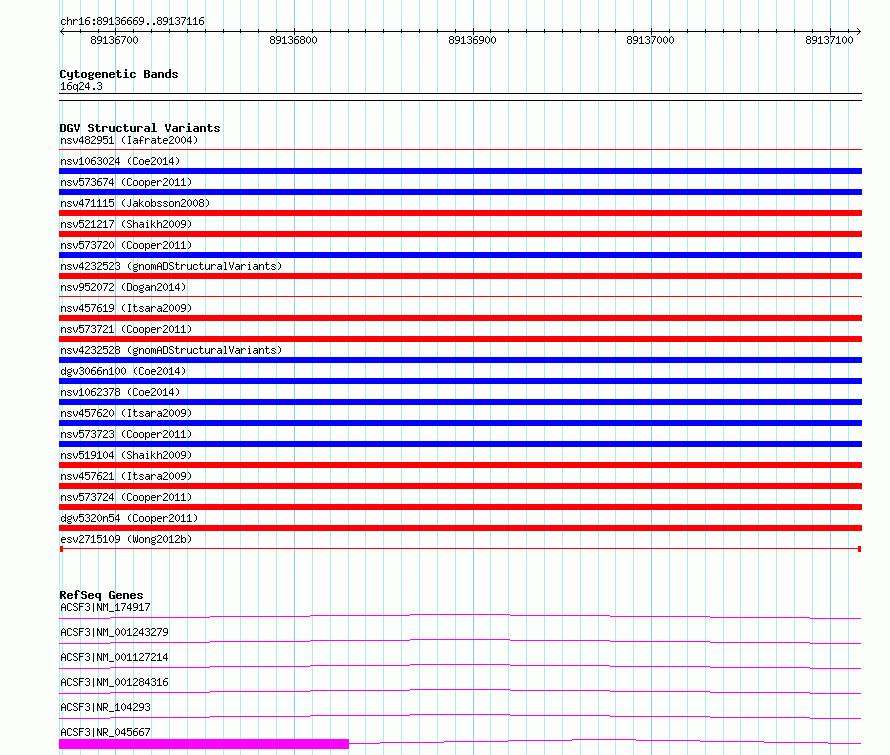Click the red bar under nsv4232523
Screen dimensions: 890x755
460,276
